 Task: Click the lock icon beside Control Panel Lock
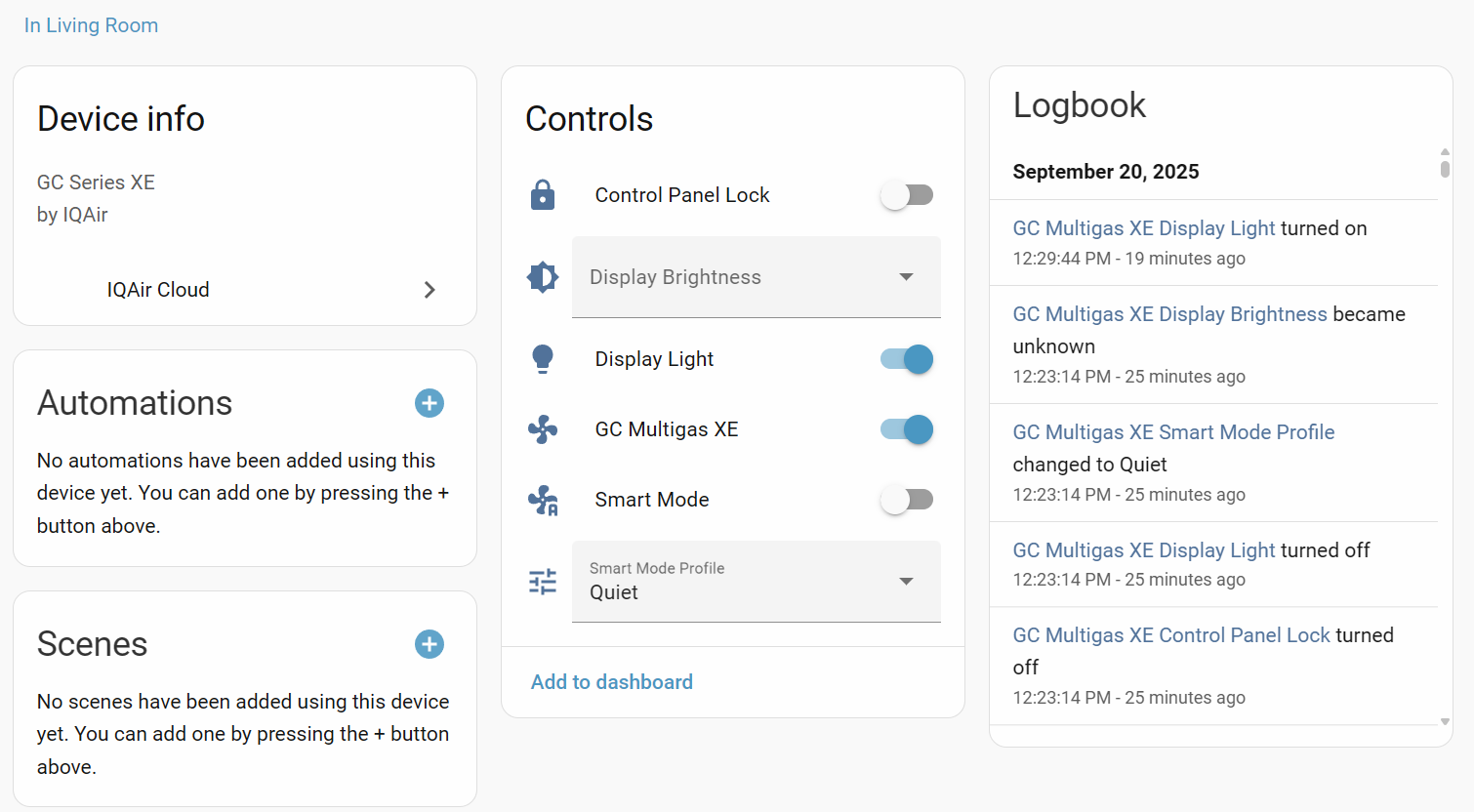tap(543, 195)
